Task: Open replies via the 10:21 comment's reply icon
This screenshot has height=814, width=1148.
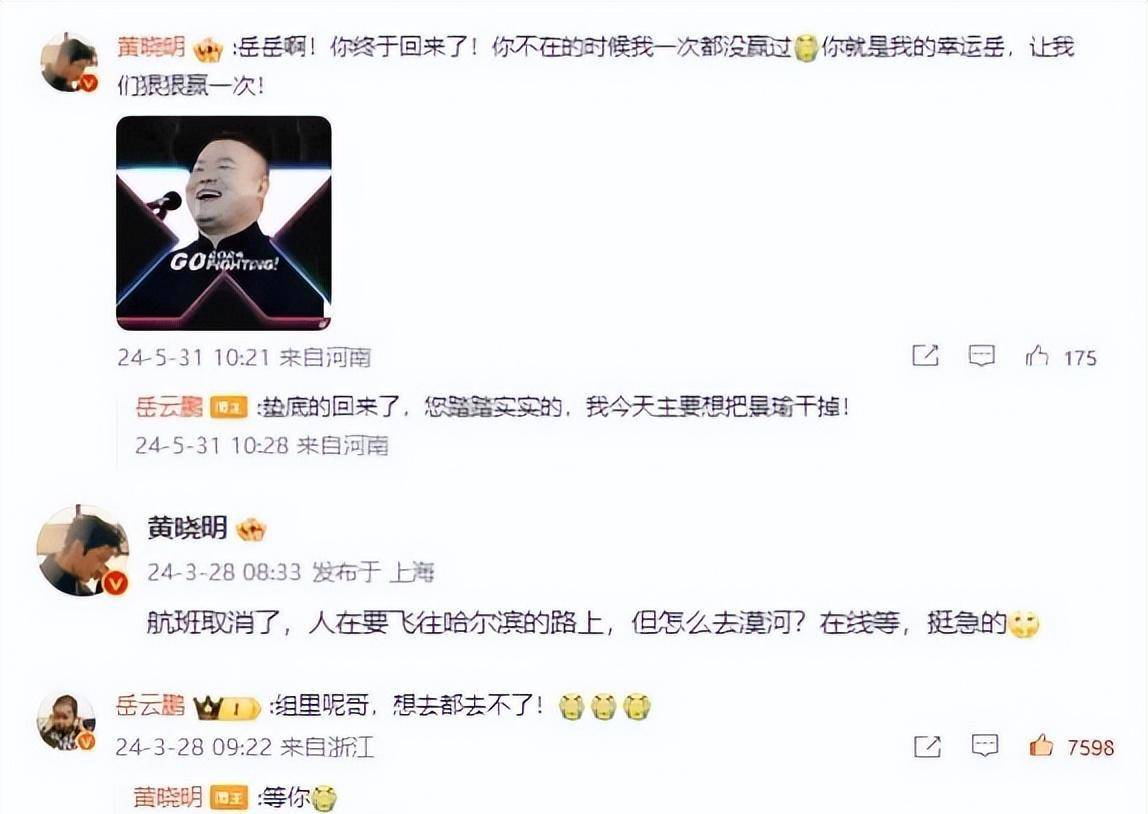Action: (981, 356)
